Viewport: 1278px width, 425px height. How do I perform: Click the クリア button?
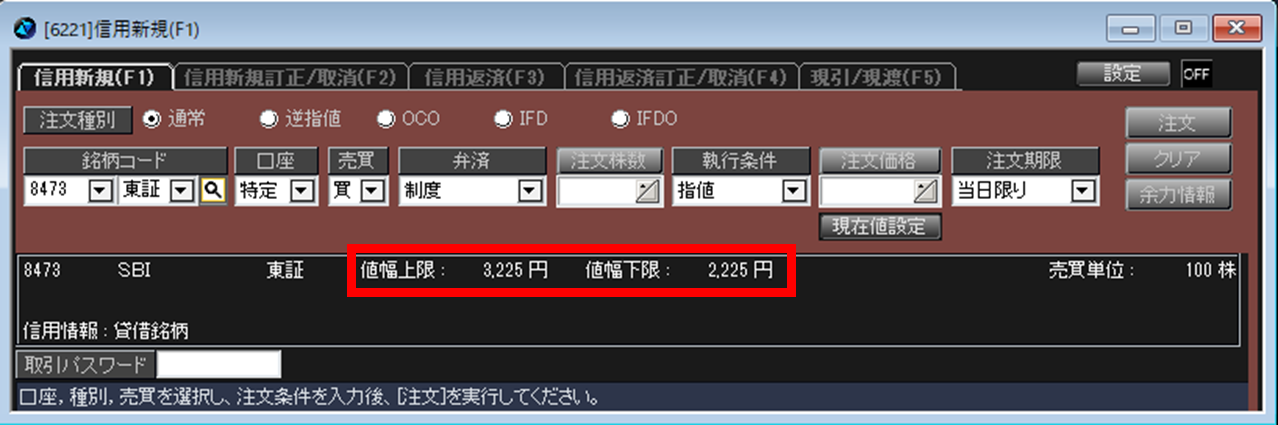[x=1179, y=159]
